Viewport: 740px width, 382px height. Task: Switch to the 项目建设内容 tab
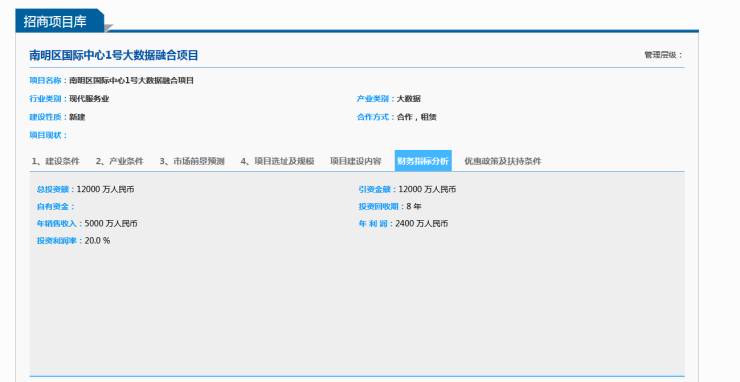tap(355, 161)
